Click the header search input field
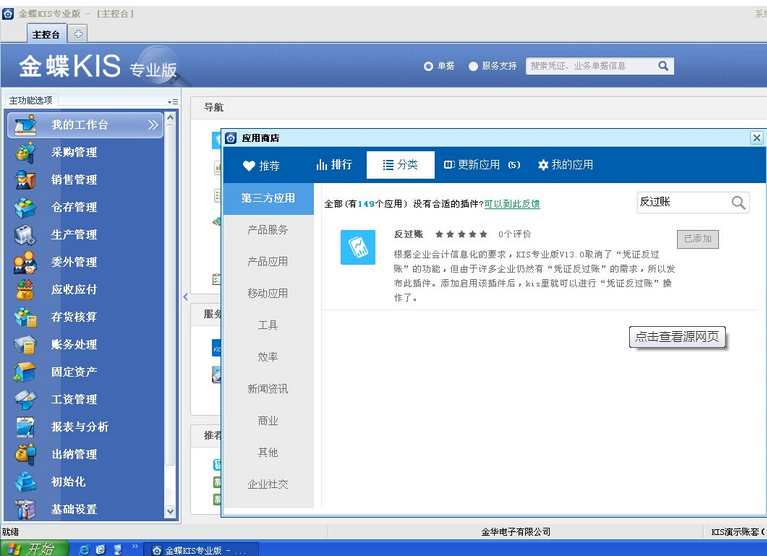Image resolution: width=767 pixels, height=556 pixels. point(591,66)
